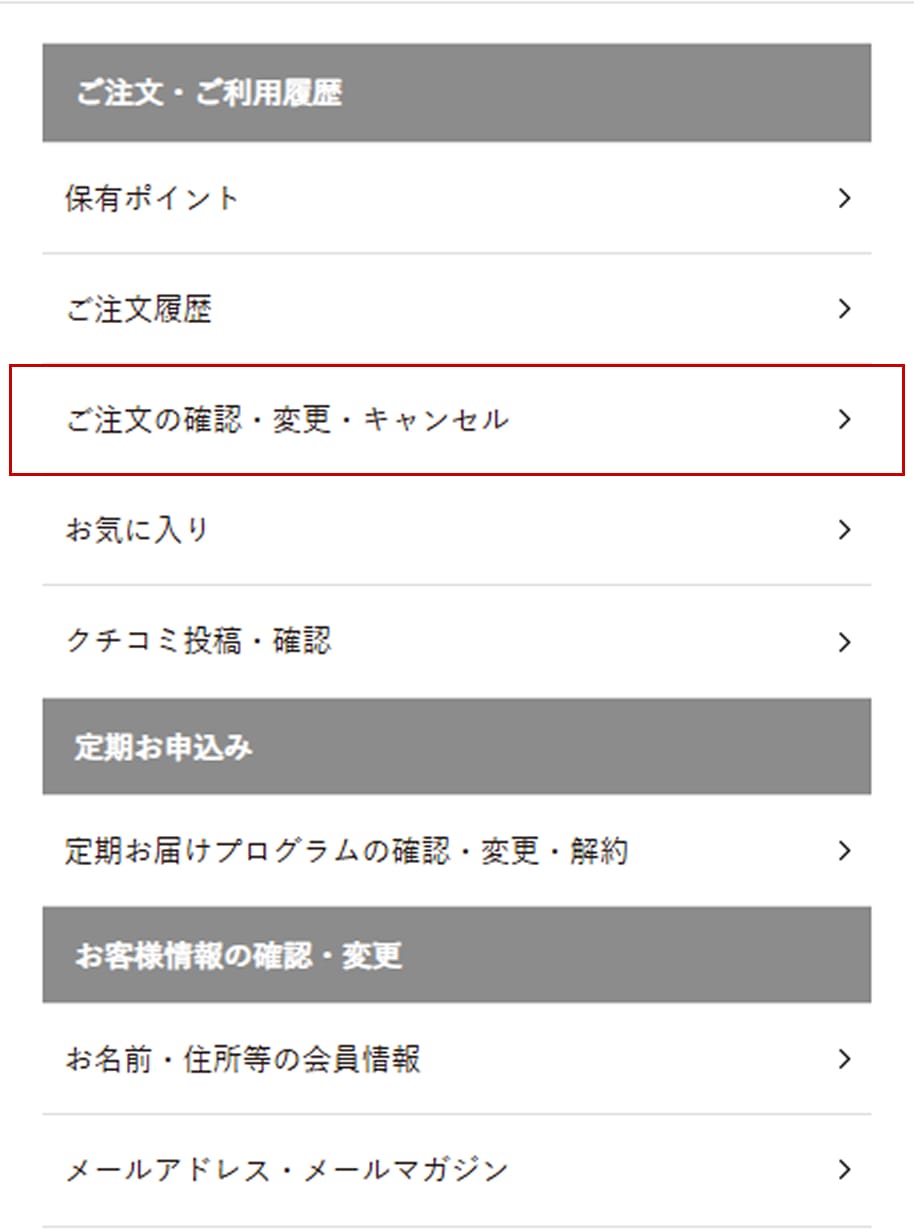Open the ご注文履歴 menu item
This screenshot has width=914, height=1231.
pos(138,310)
